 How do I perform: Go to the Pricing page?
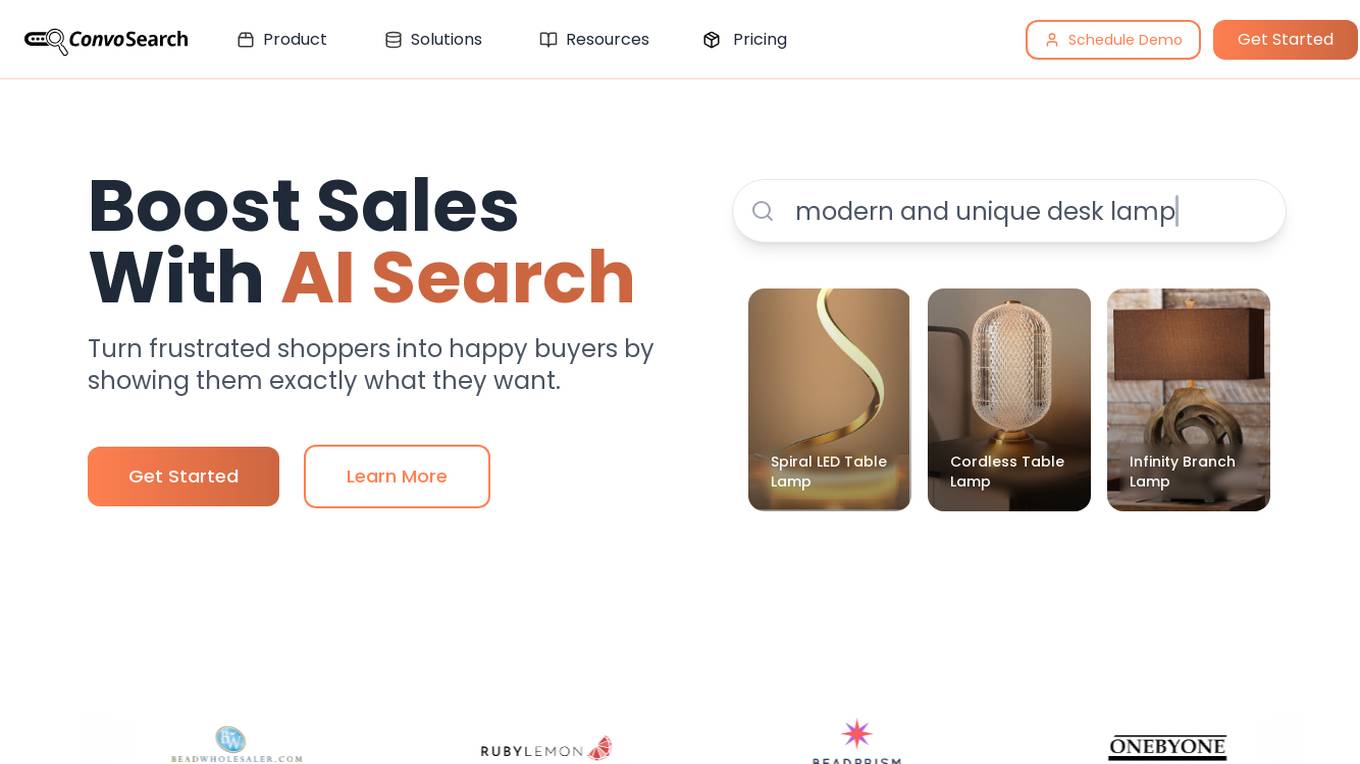point(745,40)
